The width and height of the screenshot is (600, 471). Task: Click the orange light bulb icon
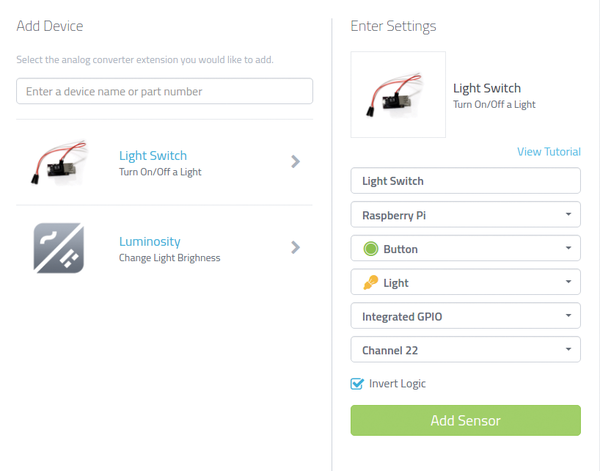[x=370, y=282]
